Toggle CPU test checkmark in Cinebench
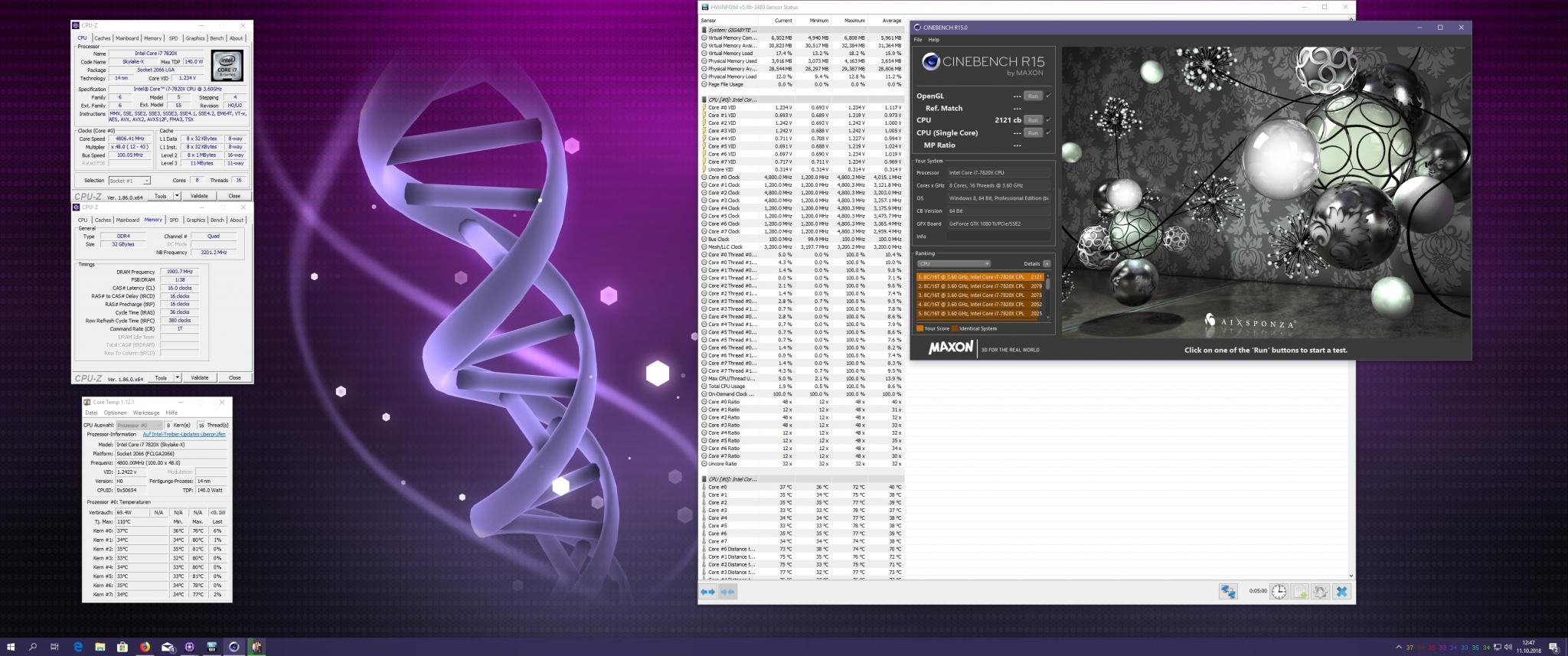 click(x=1048, y=119)
